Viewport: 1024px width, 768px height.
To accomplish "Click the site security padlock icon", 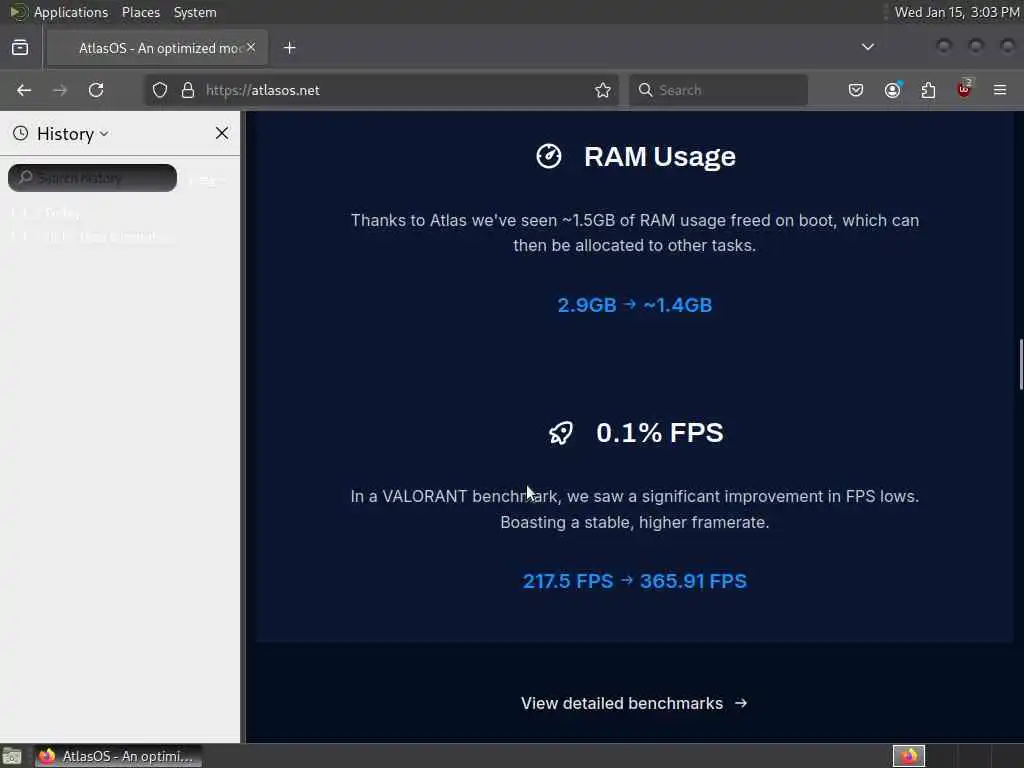I will point(188,90).
